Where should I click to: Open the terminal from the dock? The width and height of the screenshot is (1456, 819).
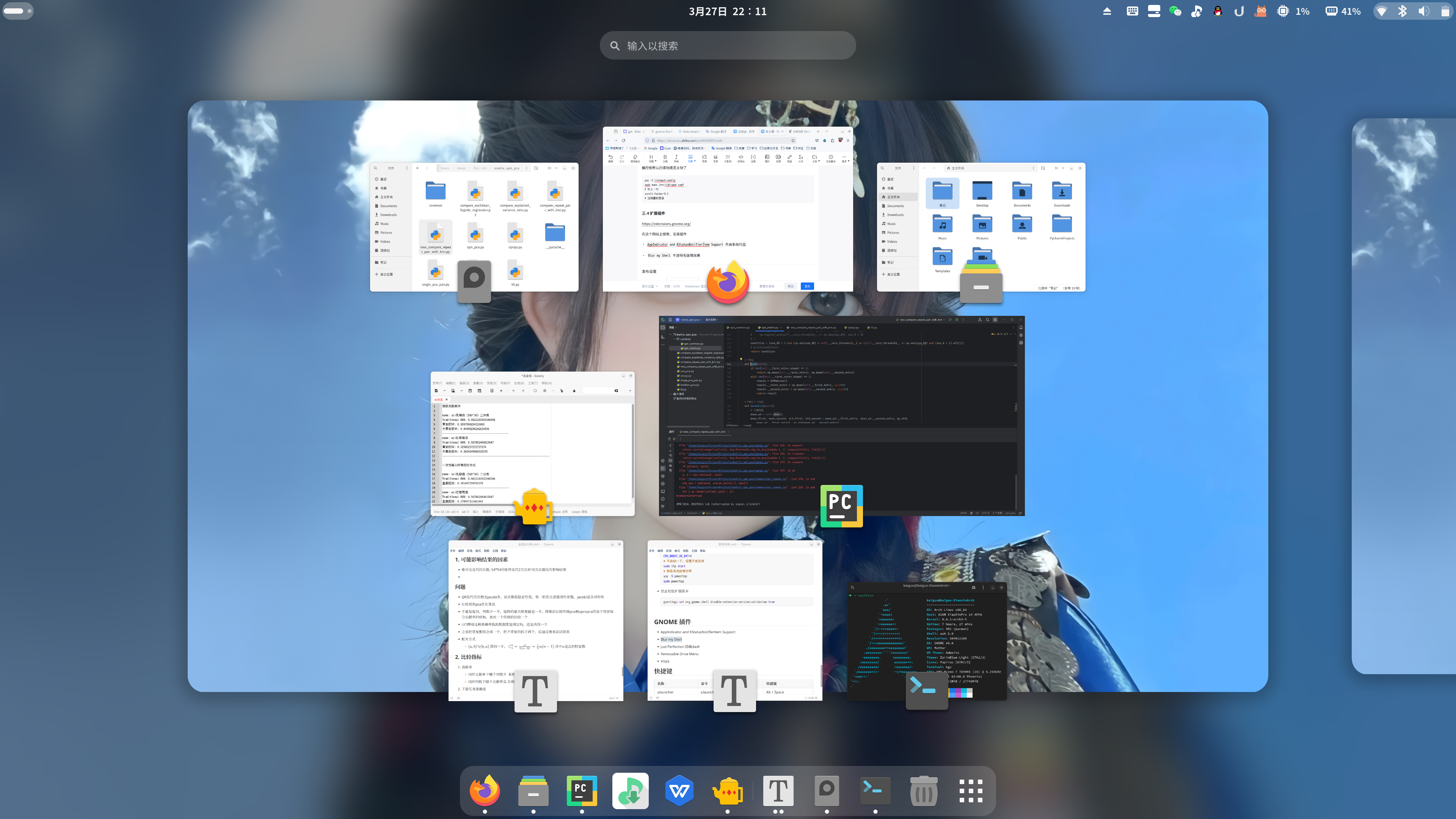pos(875,791)
